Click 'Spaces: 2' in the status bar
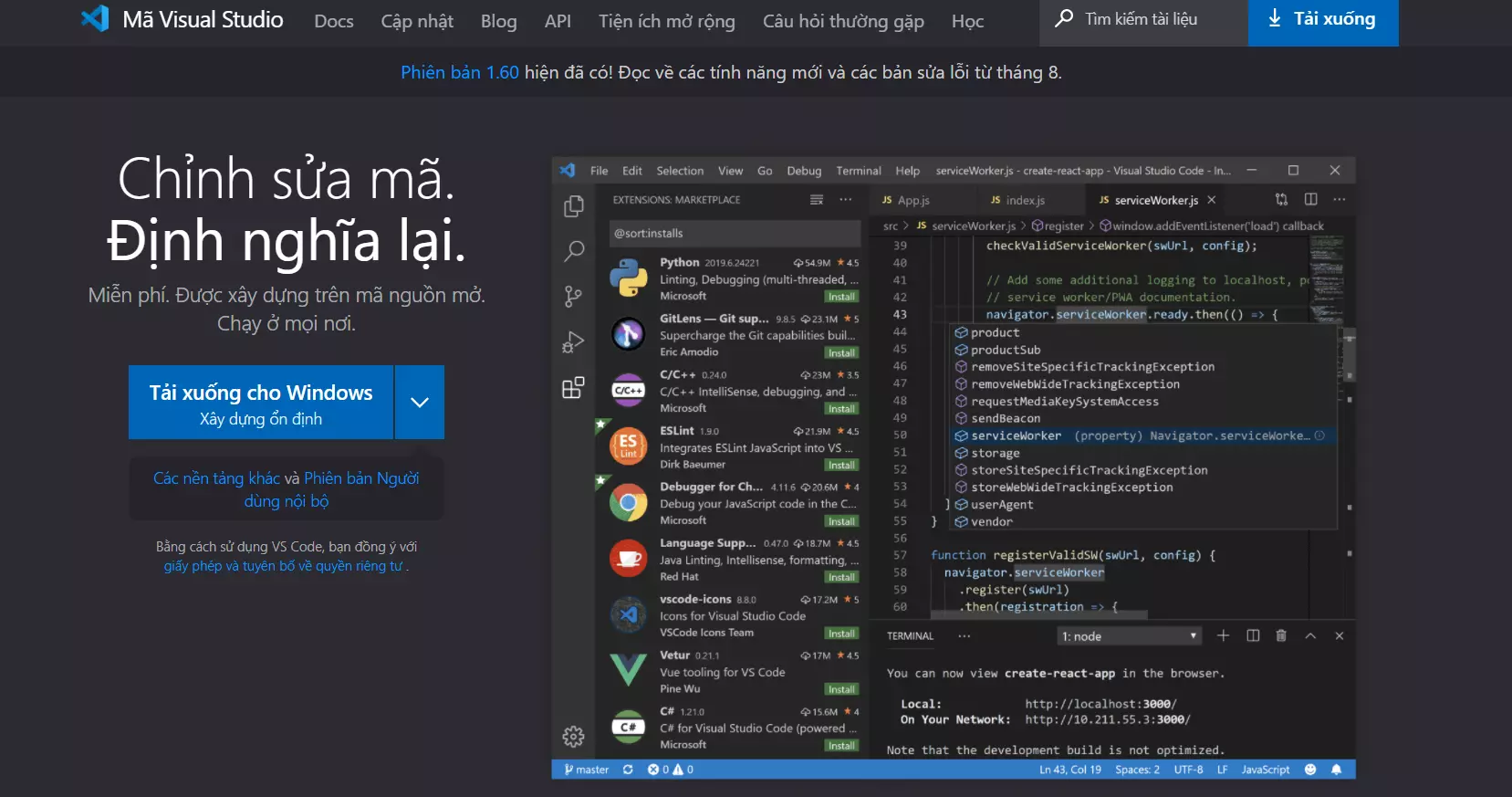 [1138, 770]
